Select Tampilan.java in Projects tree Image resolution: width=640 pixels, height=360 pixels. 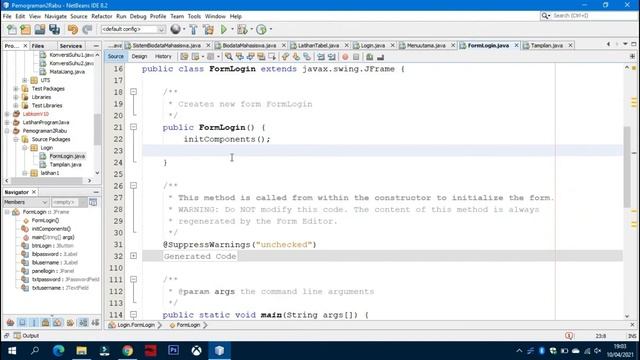click(65, 164)
